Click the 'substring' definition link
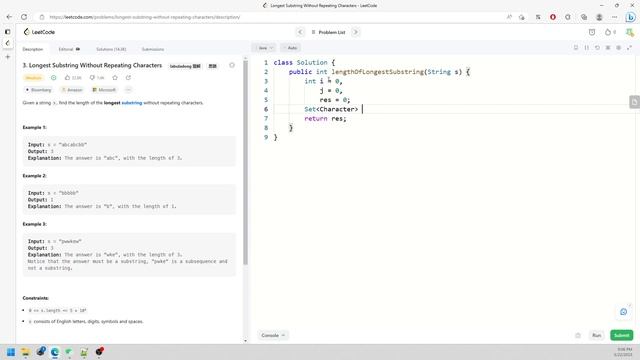This screenshot has width=640, height=360. [x=132, y=103]
